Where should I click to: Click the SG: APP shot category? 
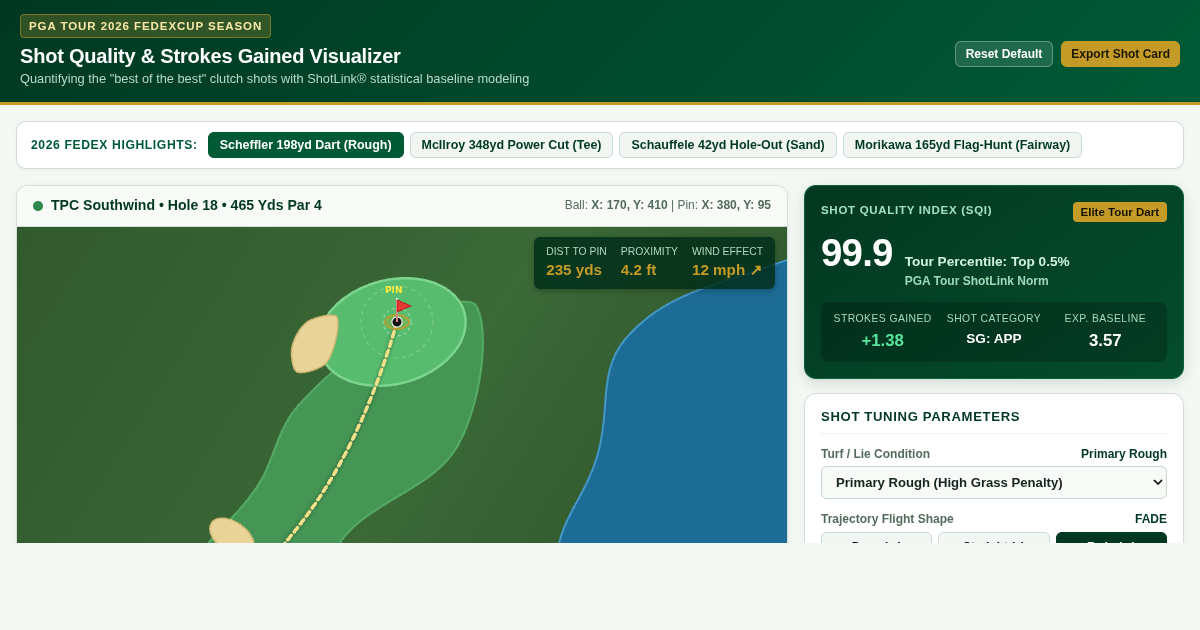click(994, 339)
